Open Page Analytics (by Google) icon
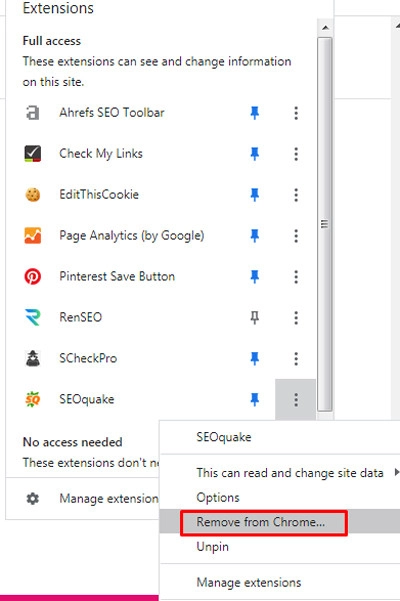 point(33,235)
